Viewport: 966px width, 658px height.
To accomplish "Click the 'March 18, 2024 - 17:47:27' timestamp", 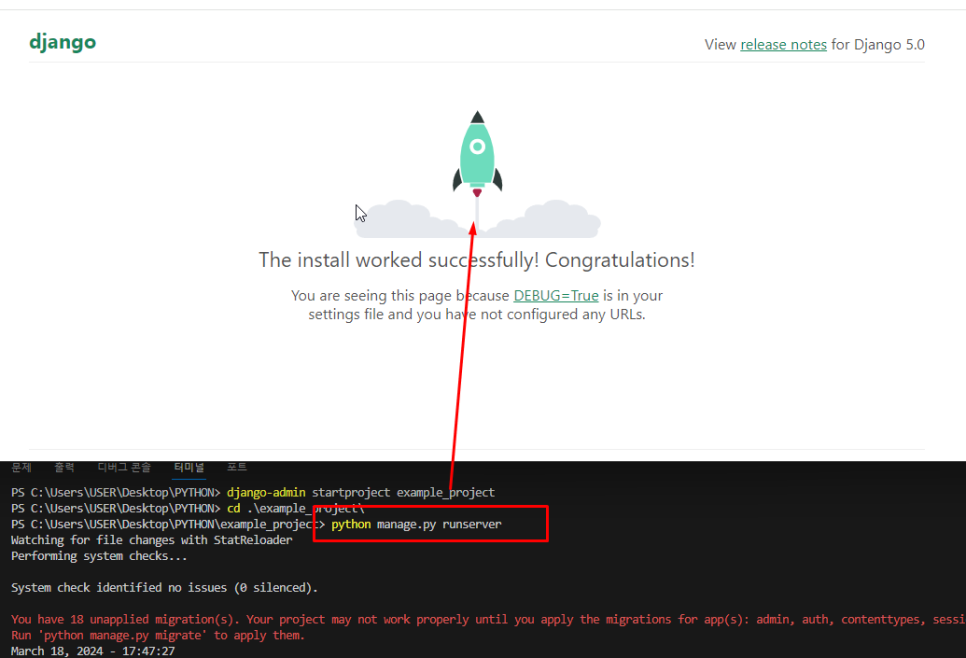I will click(x=93, y=651).
